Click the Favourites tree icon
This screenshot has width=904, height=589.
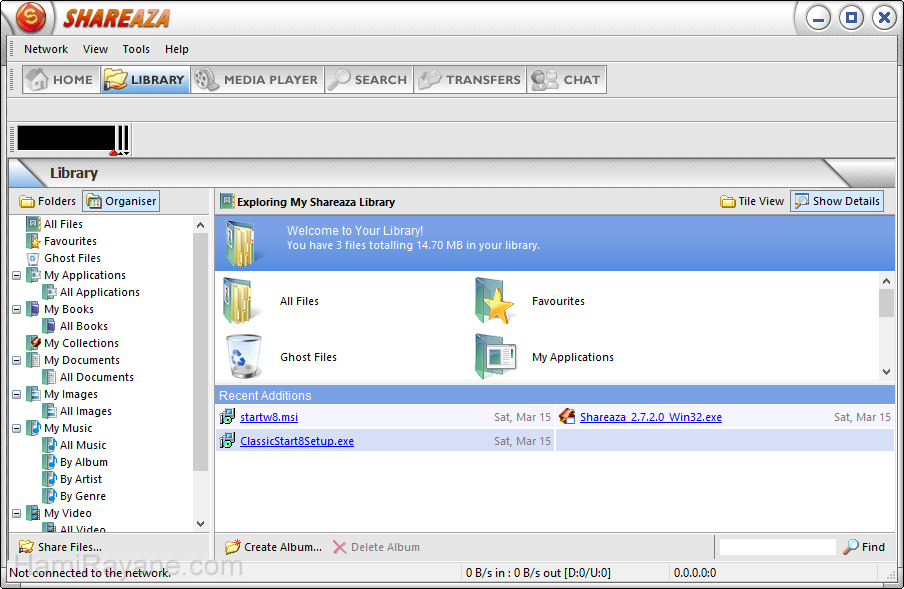click(x=33, y=241)
